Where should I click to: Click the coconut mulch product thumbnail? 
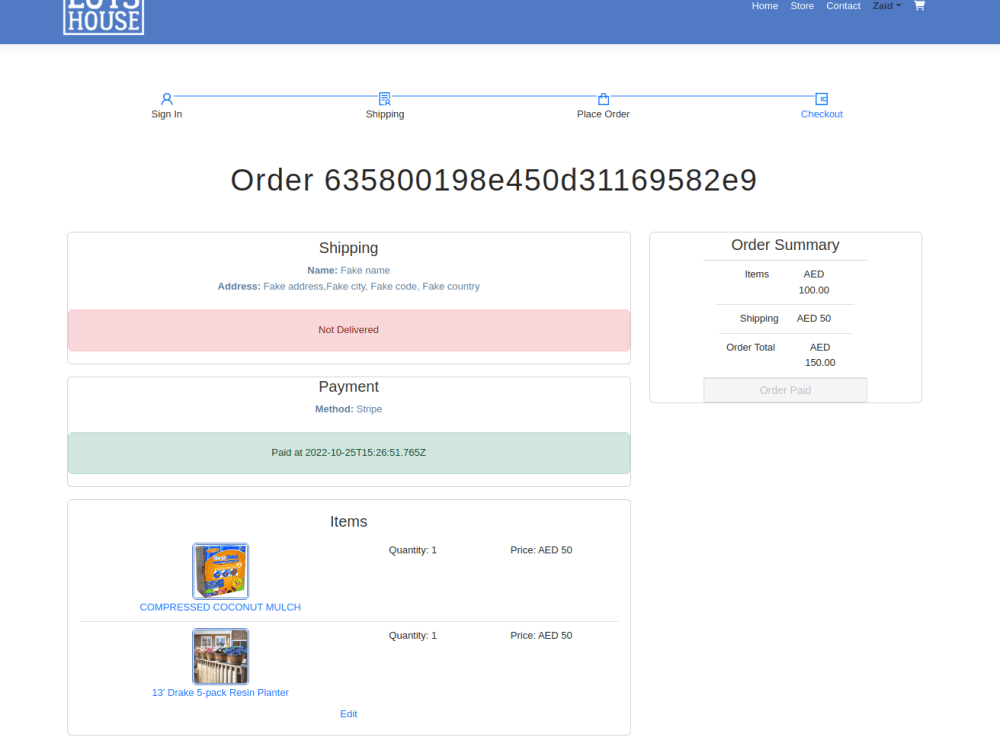221,571
